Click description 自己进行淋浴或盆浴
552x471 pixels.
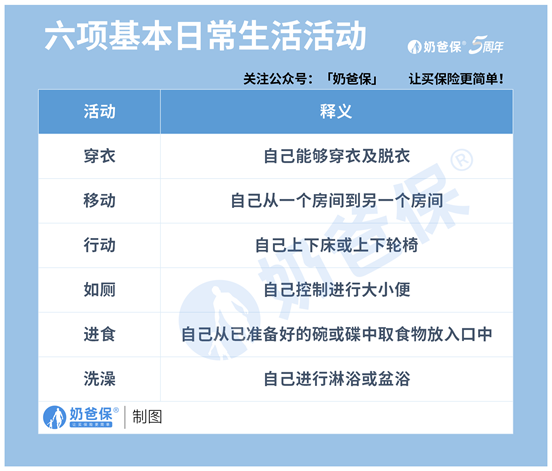[337, 379]
